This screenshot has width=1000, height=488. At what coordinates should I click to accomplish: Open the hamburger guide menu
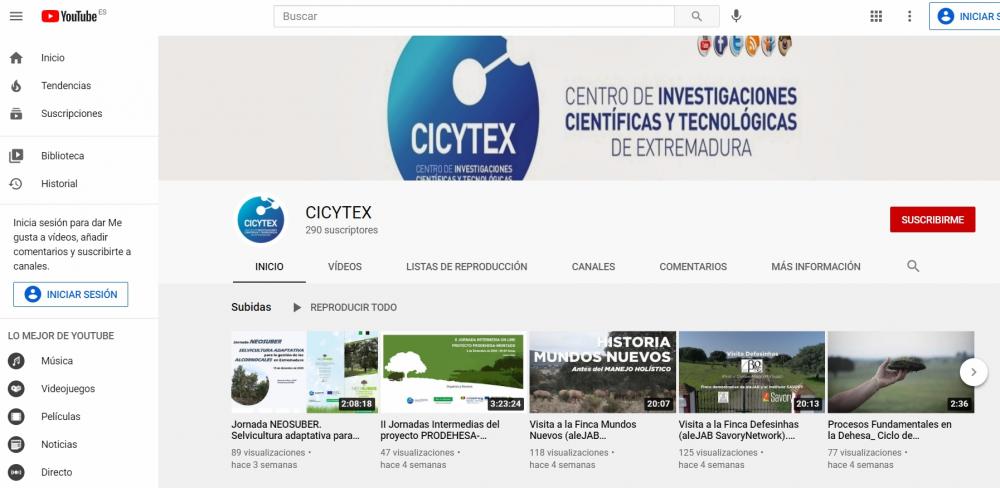[x=16, y=17]
